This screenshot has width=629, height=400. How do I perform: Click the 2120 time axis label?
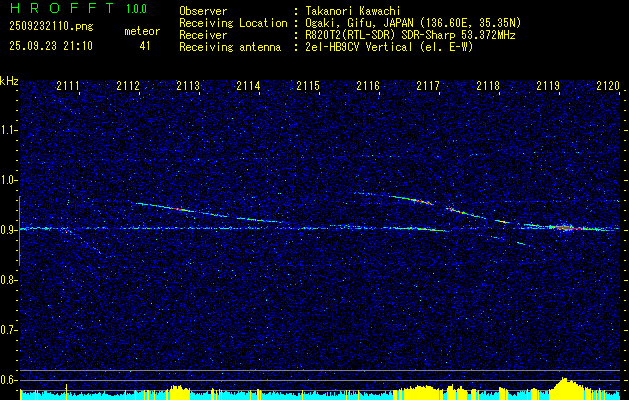point(608,86)
